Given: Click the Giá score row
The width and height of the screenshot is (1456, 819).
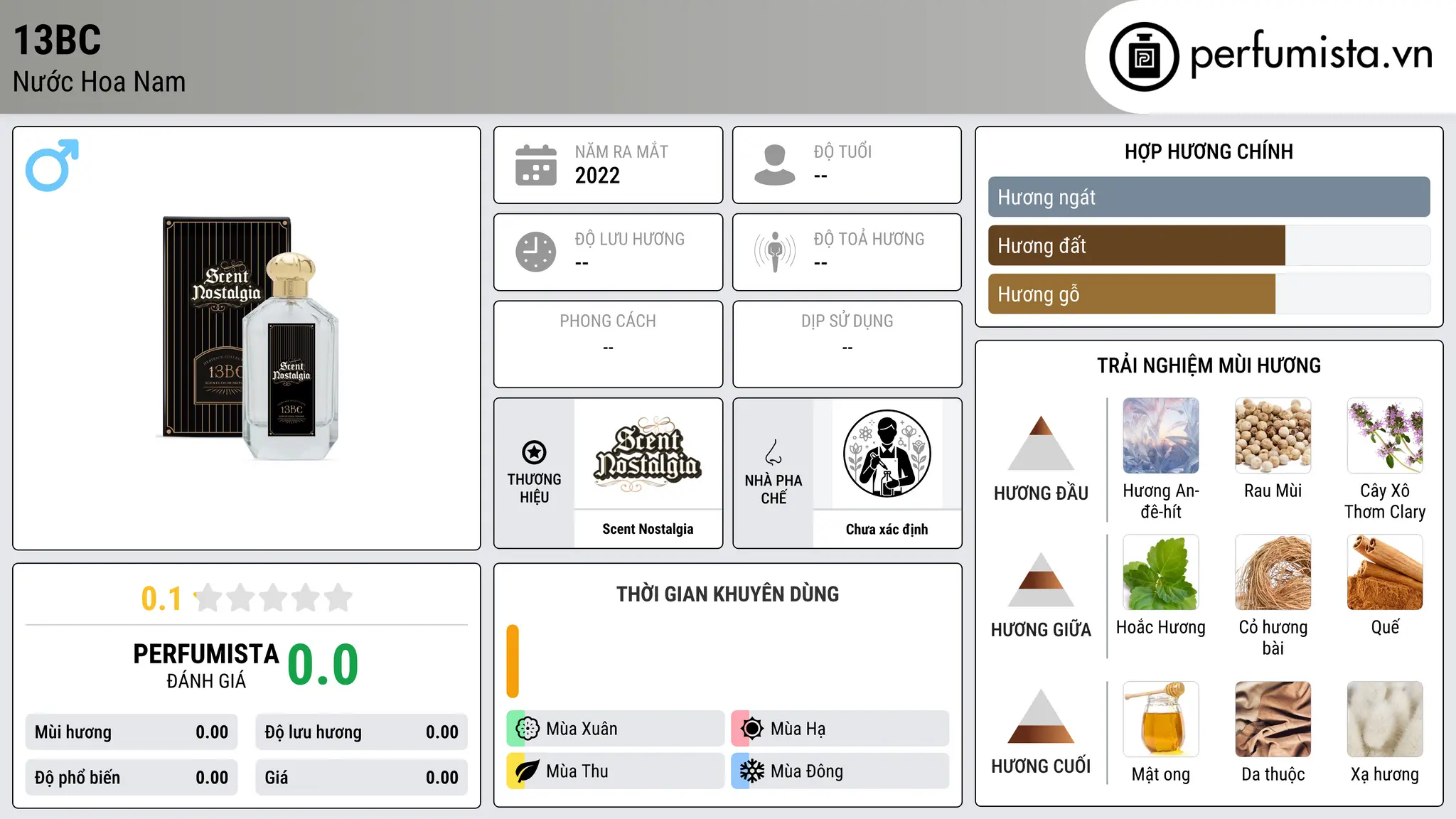Looking at the screenshot, I should [x=361, y=778].
